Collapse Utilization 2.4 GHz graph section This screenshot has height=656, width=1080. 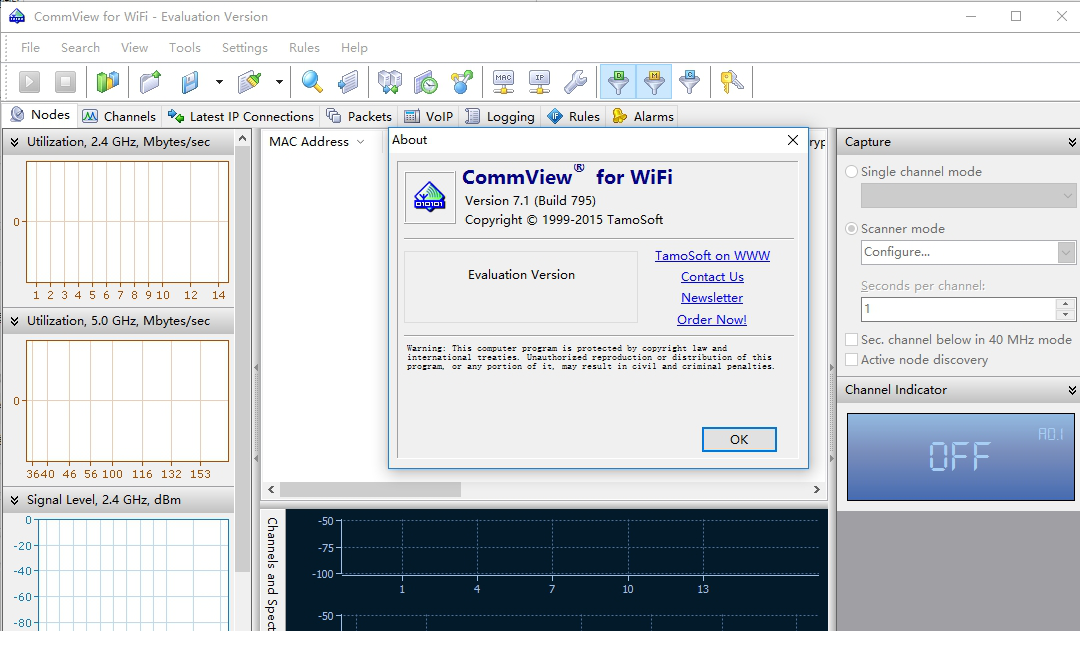[14, 142]
